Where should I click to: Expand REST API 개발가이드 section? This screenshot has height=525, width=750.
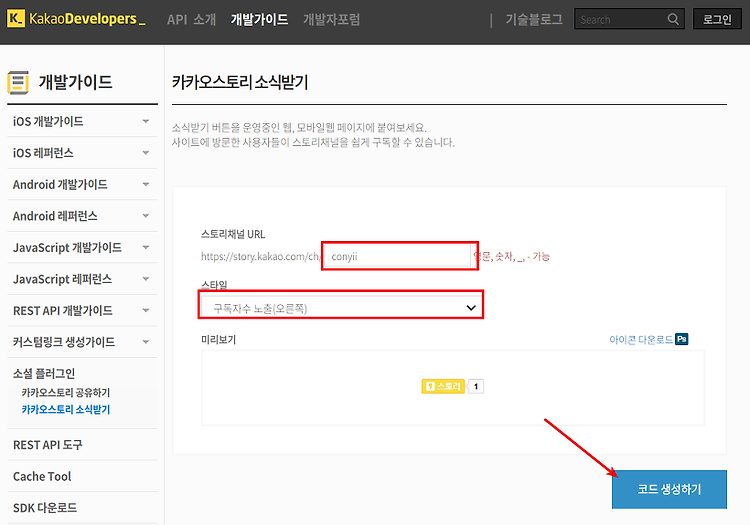[x=82, y=311]
